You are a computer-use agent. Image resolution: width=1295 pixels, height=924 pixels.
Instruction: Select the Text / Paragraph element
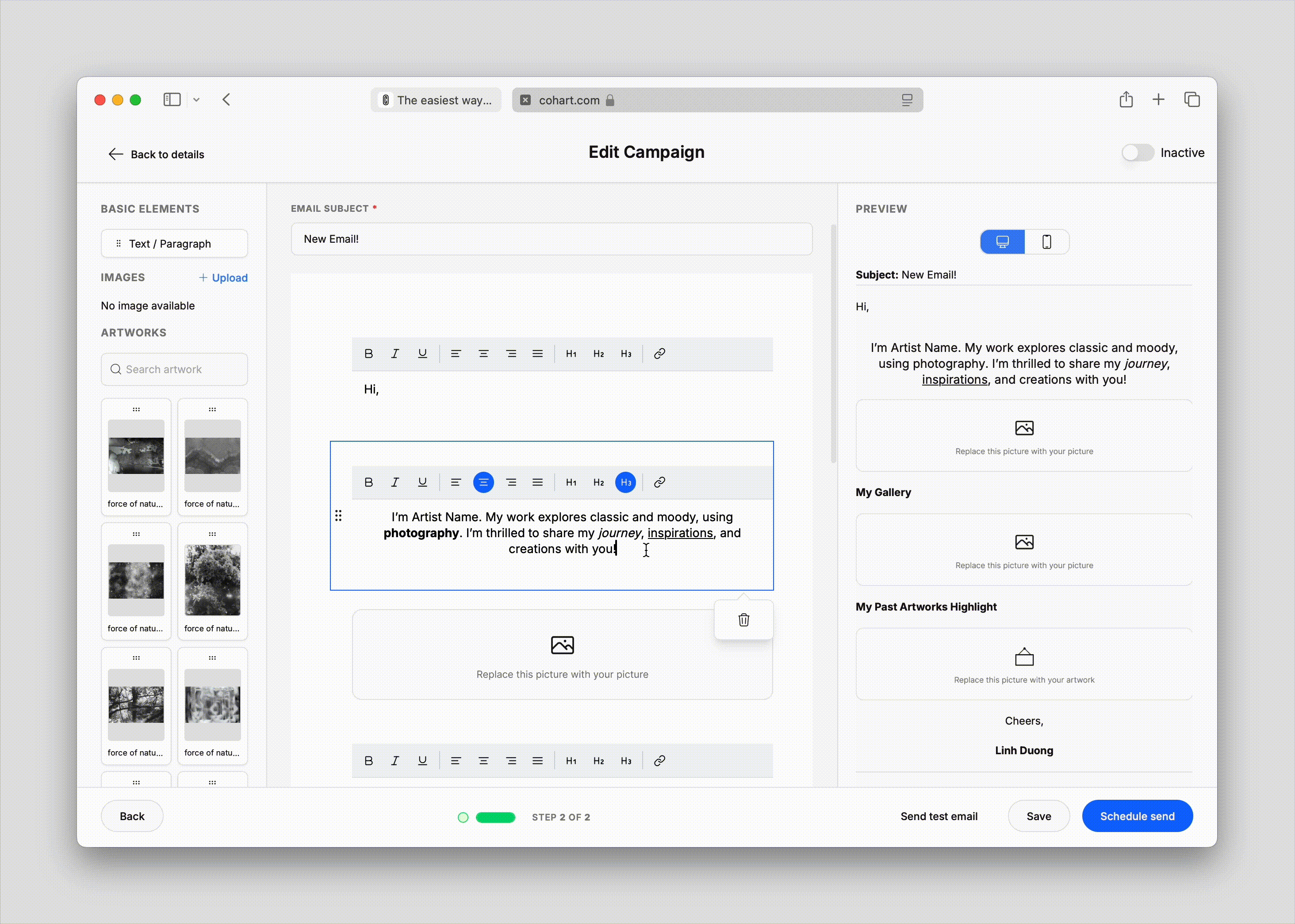pos(174,244)
